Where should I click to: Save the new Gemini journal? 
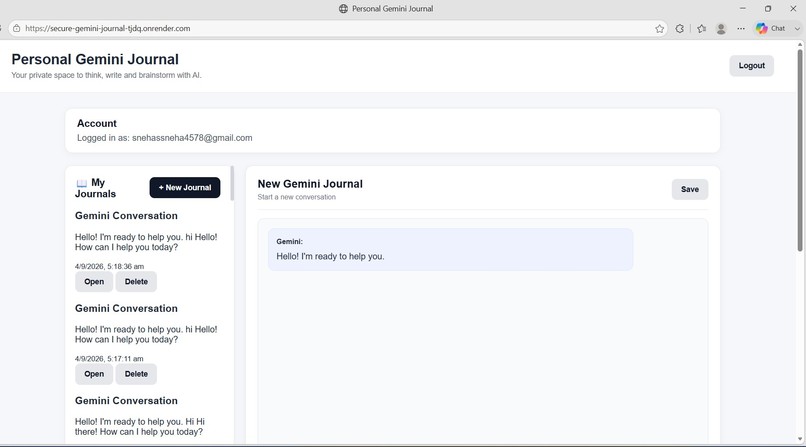coord(689,189)
